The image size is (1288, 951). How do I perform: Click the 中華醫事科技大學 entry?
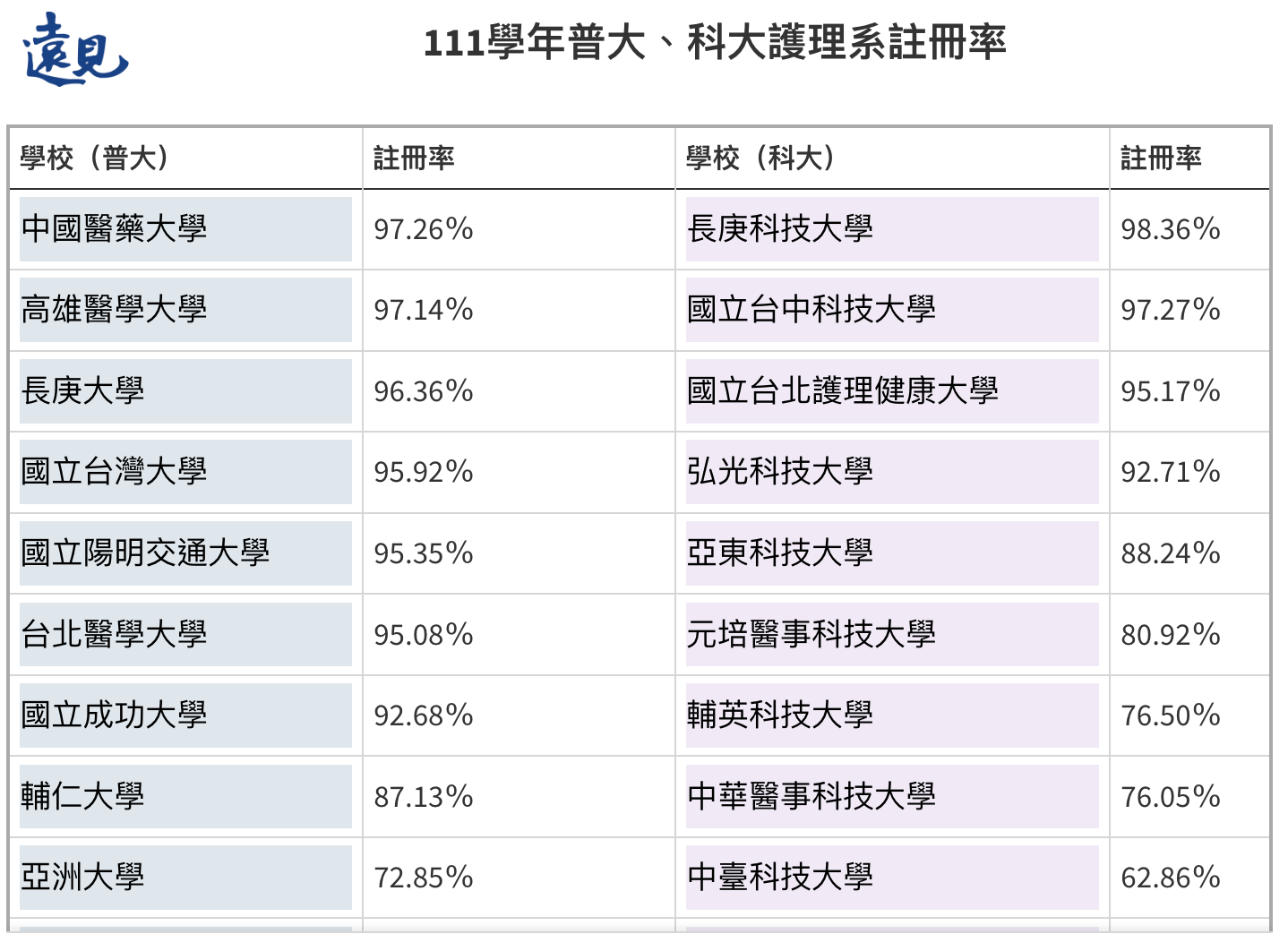[892, 796]
